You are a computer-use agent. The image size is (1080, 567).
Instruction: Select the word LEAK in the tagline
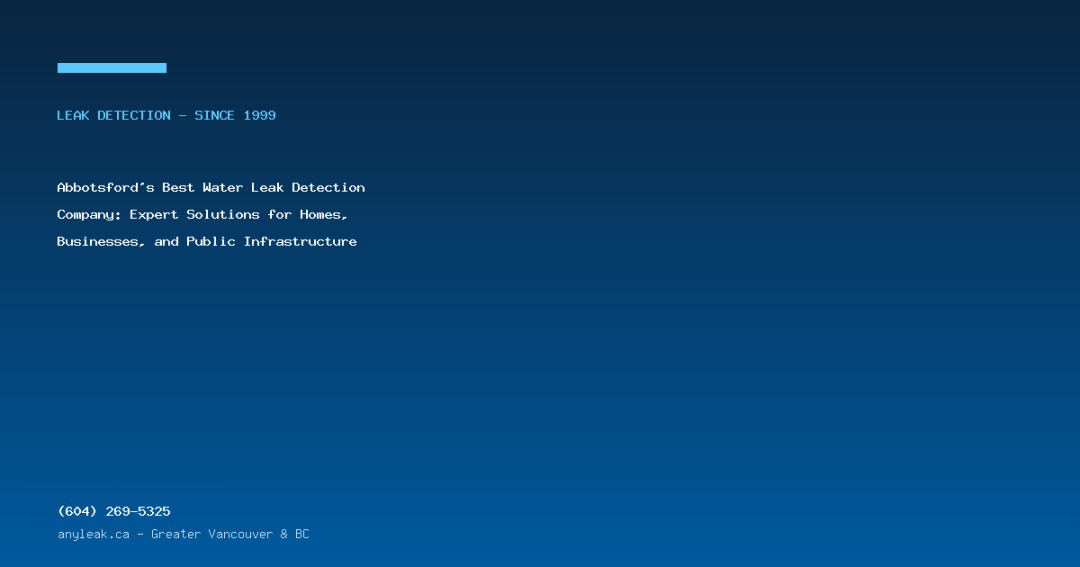coord(73,116)
